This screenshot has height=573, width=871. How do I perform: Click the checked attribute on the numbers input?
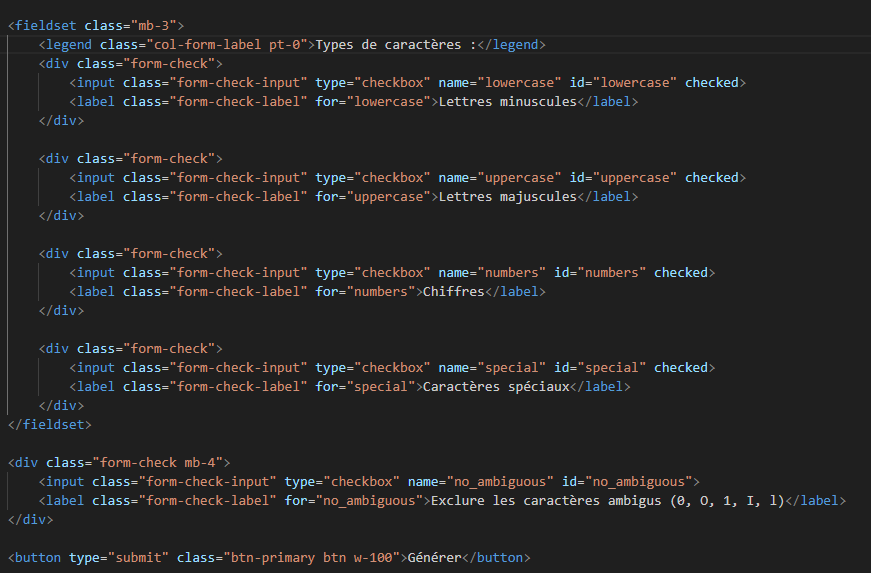681,273
